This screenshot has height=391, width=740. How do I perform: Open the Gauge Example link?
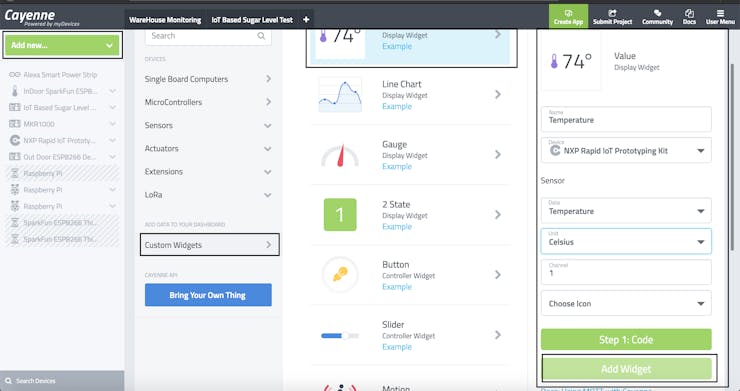[x=397, y=166]
